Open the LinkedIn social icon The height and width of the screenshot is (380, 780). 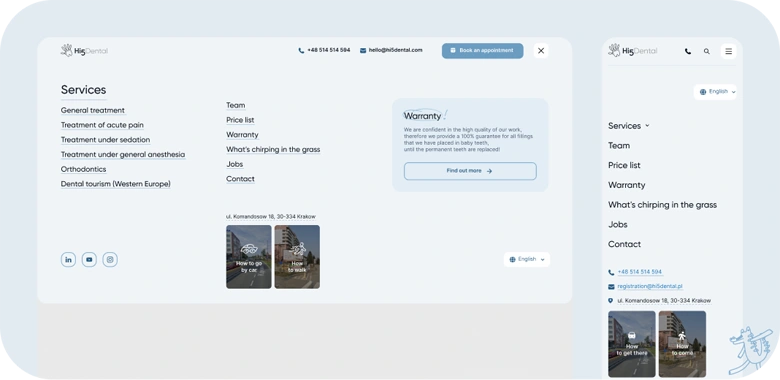[68, 260]
